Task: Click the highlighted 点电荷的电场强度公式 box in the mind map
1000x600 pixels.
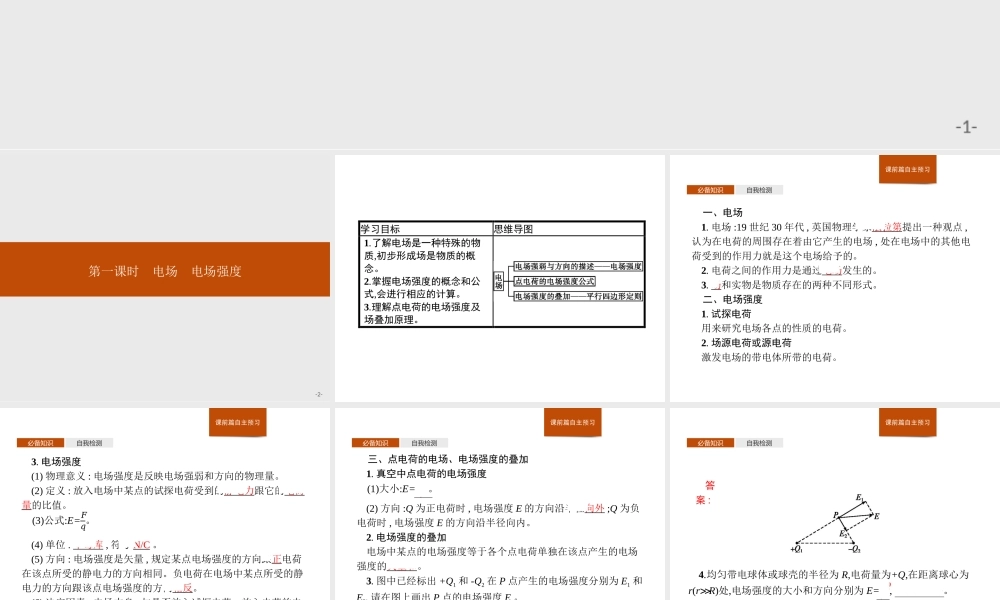Action: coord(554,280)
